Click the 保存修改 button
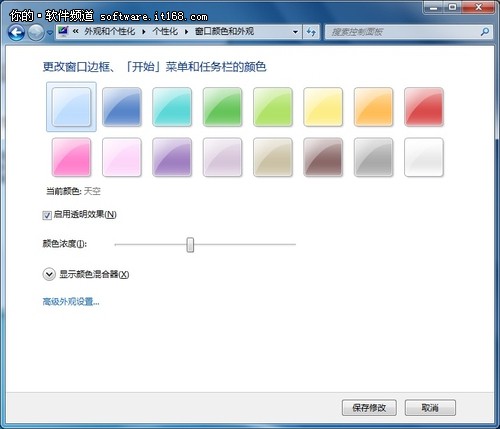 tap(369, 407)
